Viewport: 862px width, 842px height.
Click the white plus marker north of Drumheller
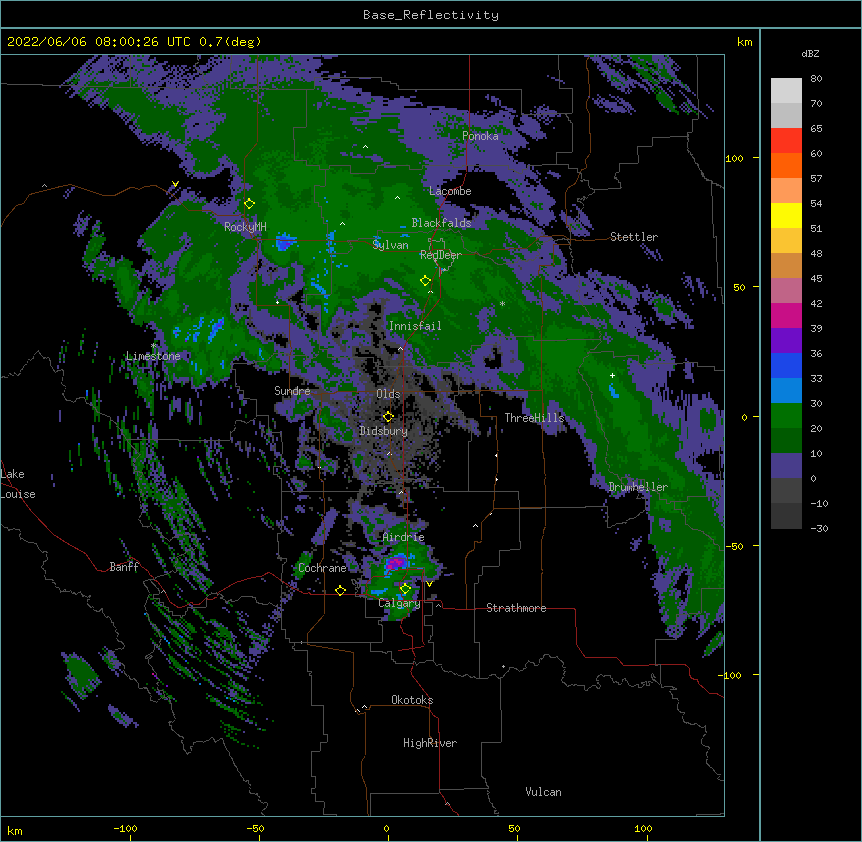point(612,375)
